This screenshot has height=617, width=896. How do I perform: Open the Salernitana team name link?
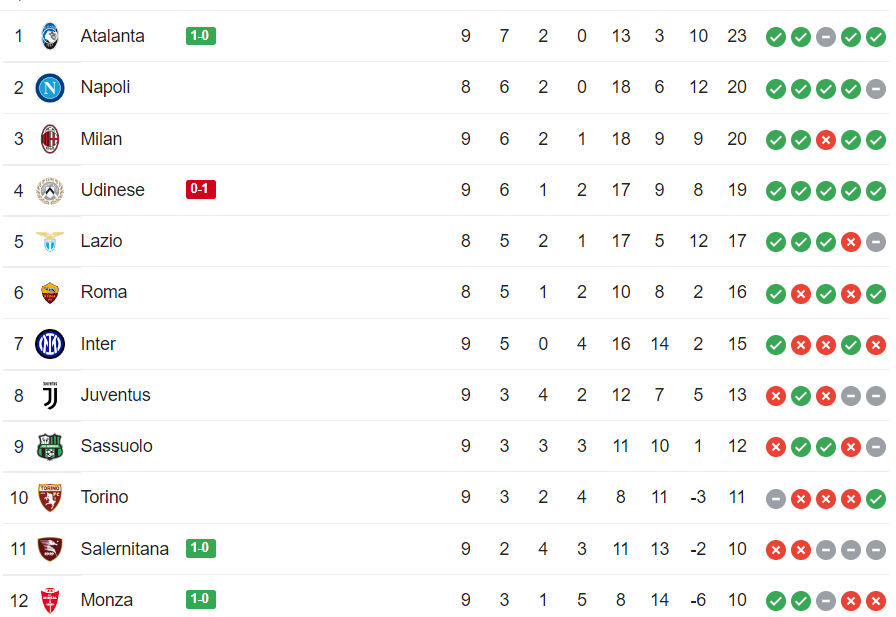click(x=125, y=548)
